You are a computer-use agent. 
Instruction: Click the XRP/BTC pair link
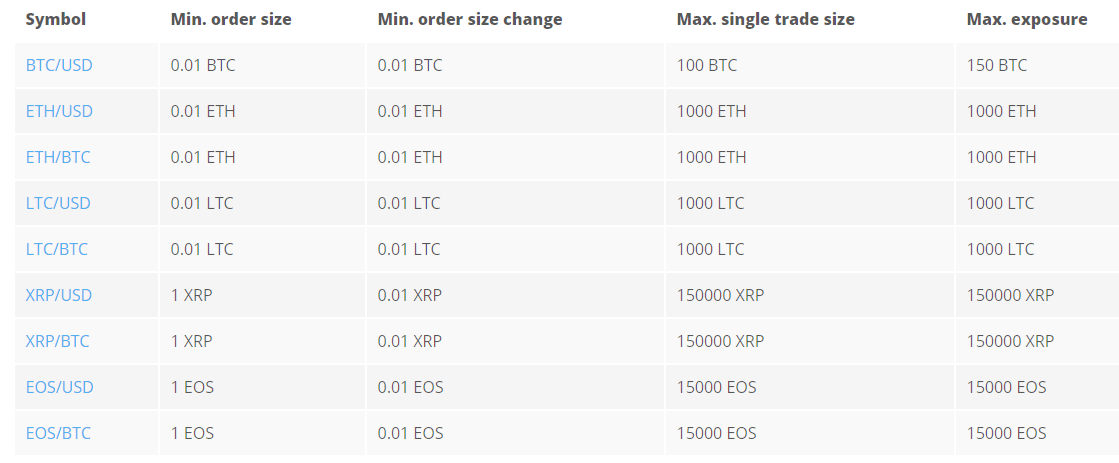(58, 341)
